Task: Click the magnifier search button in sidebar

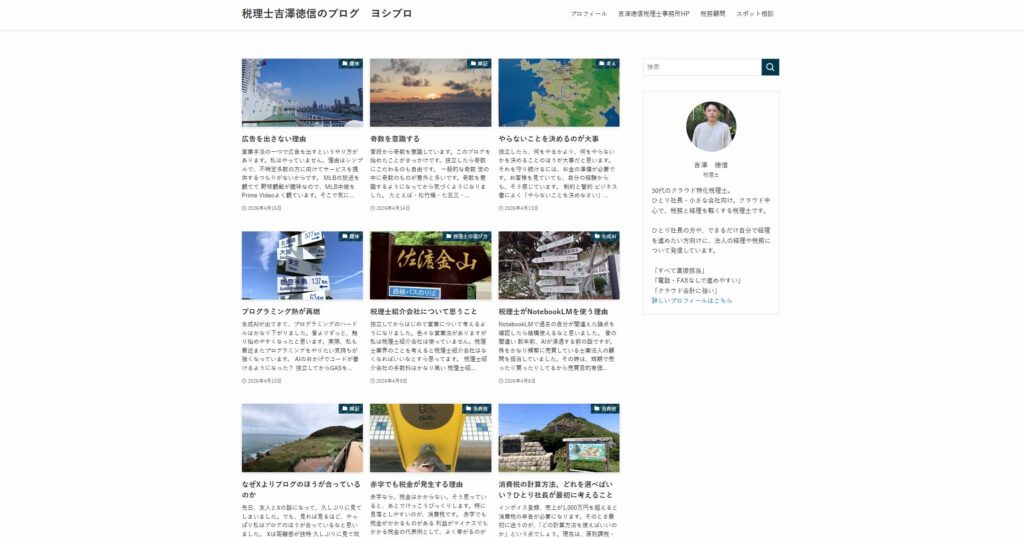Action: coord(770,67)
